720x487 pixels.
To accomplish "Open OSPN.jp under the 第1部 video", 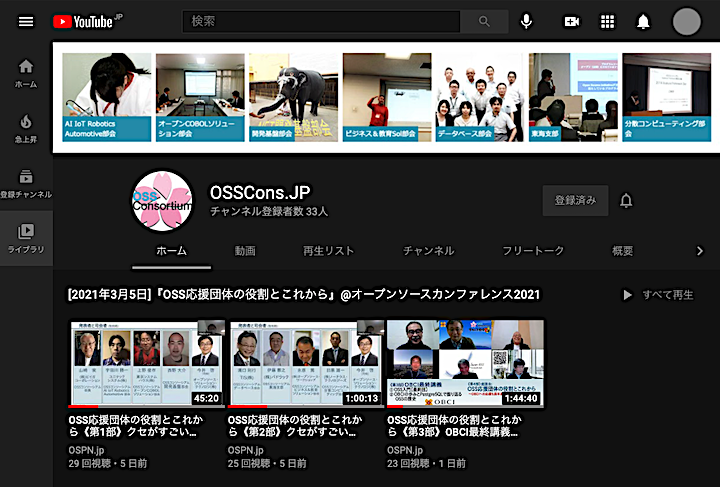I will (86, 450).
